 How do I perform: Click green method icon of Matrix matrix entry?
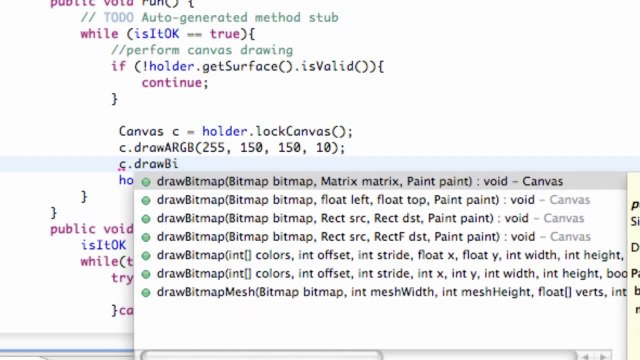coord(146,182)
